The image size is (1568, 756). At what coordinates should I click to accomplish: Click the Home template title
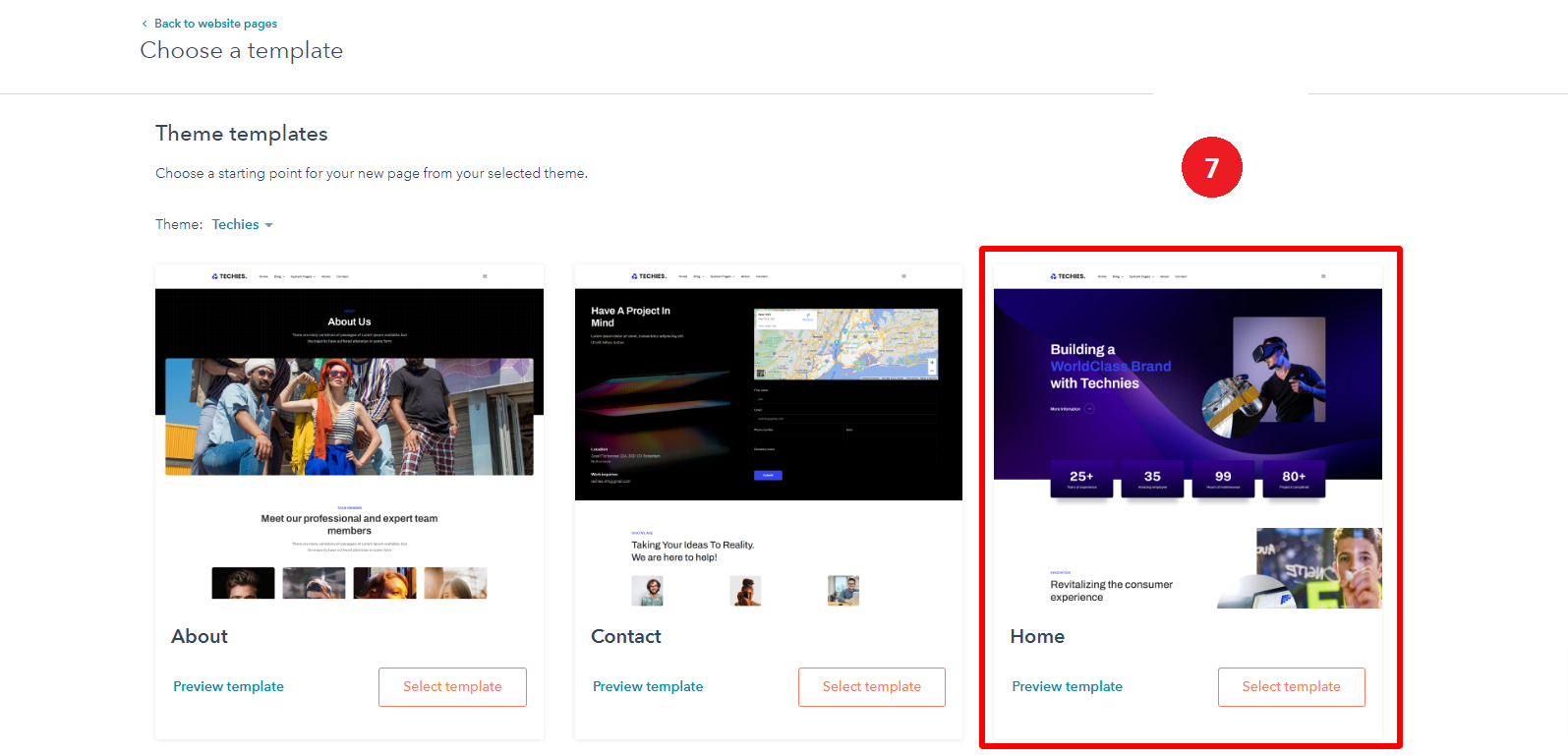coord(1037,636)
